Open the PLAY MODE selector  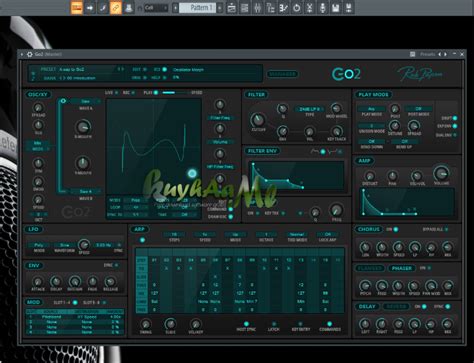[371, 109]
